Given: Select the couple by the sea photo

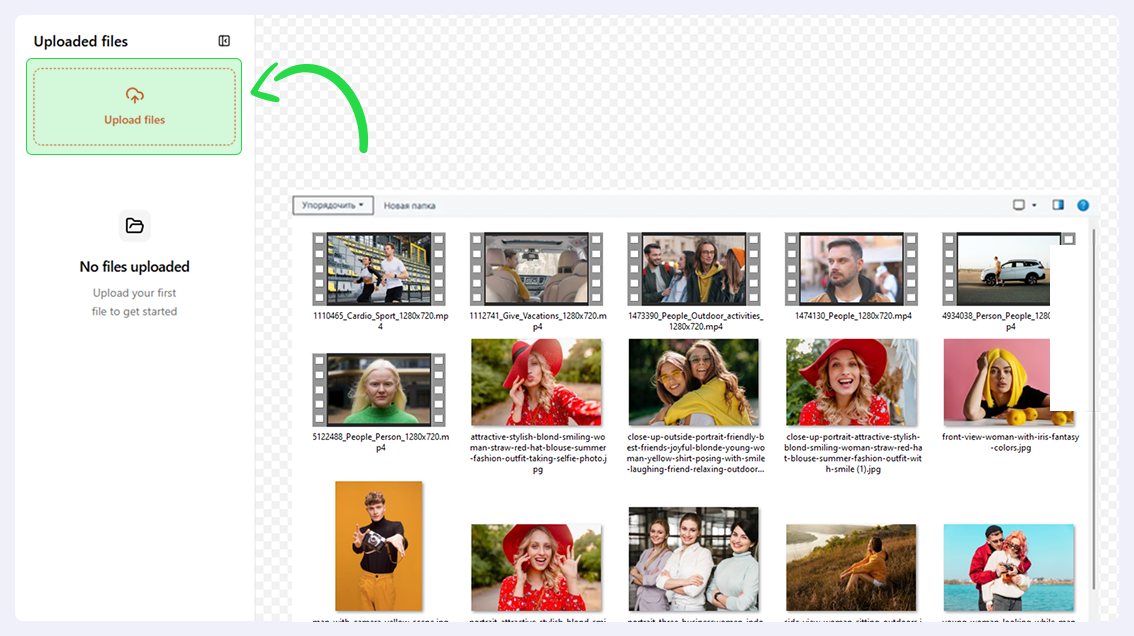Looking at the screenshot, I should (1009, 568).
